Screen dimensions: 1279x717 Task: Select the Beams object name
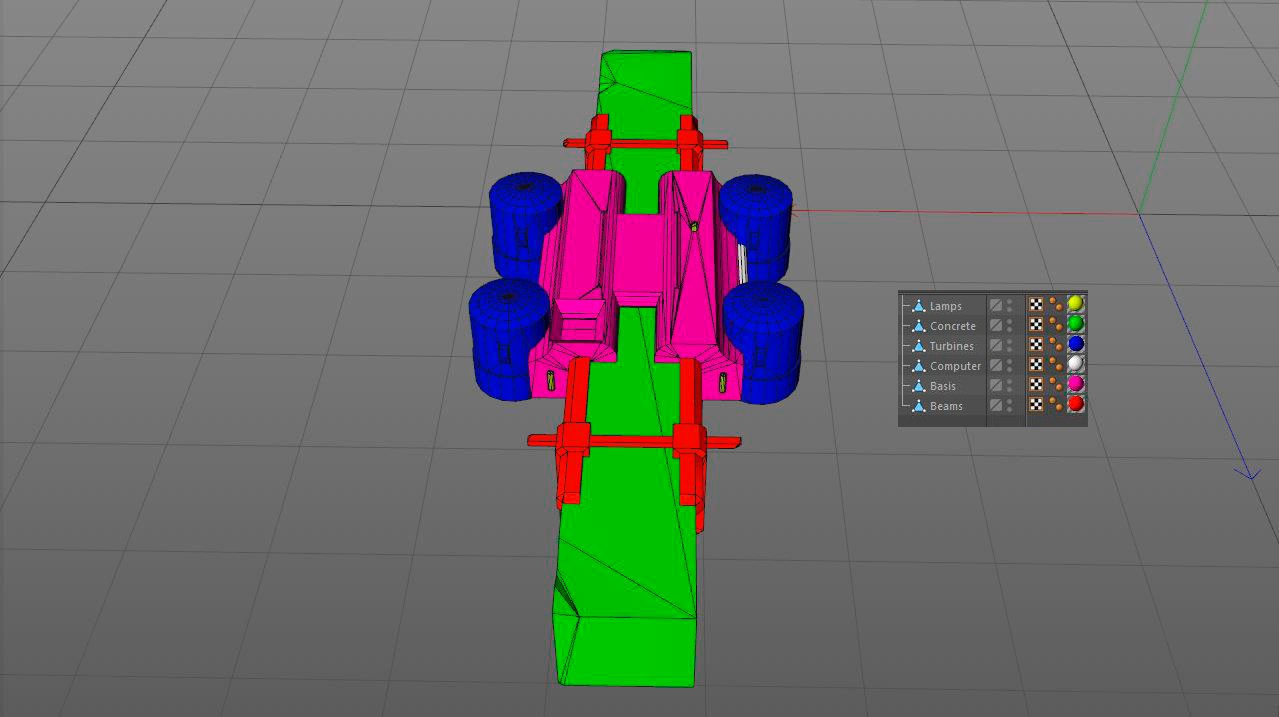pyautogui.click(x=946, y=406)
